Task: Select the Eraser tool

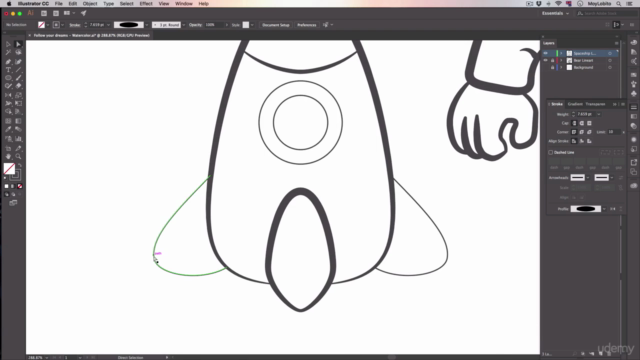Action: (x=18, y=86)
